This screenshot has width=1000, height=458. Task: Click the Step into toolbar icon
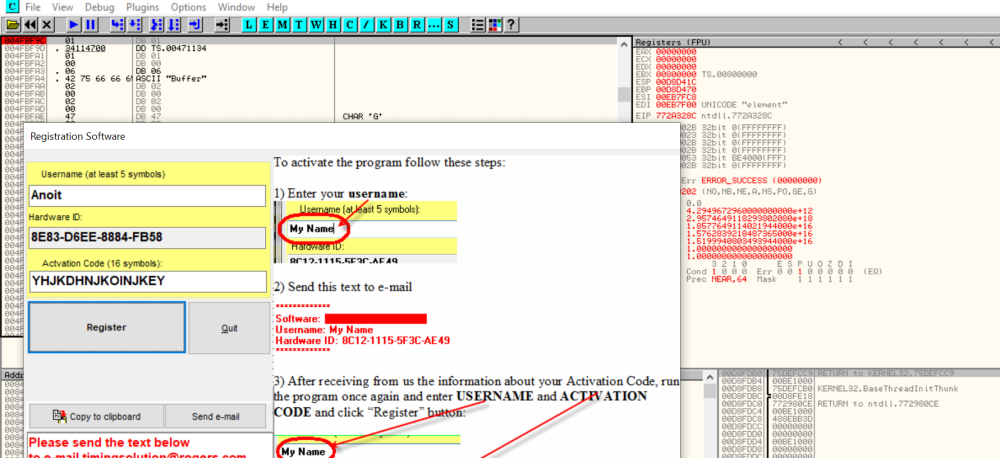click(x=118, y=24)
